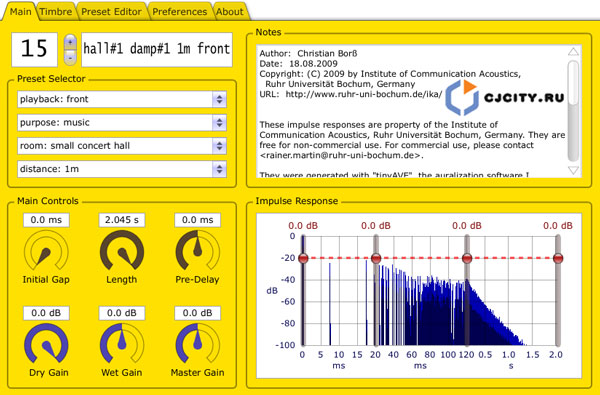This screenshot has height=395, width=600.
Task: Increment preset number with plus stepper
Action: coord(70,42)
